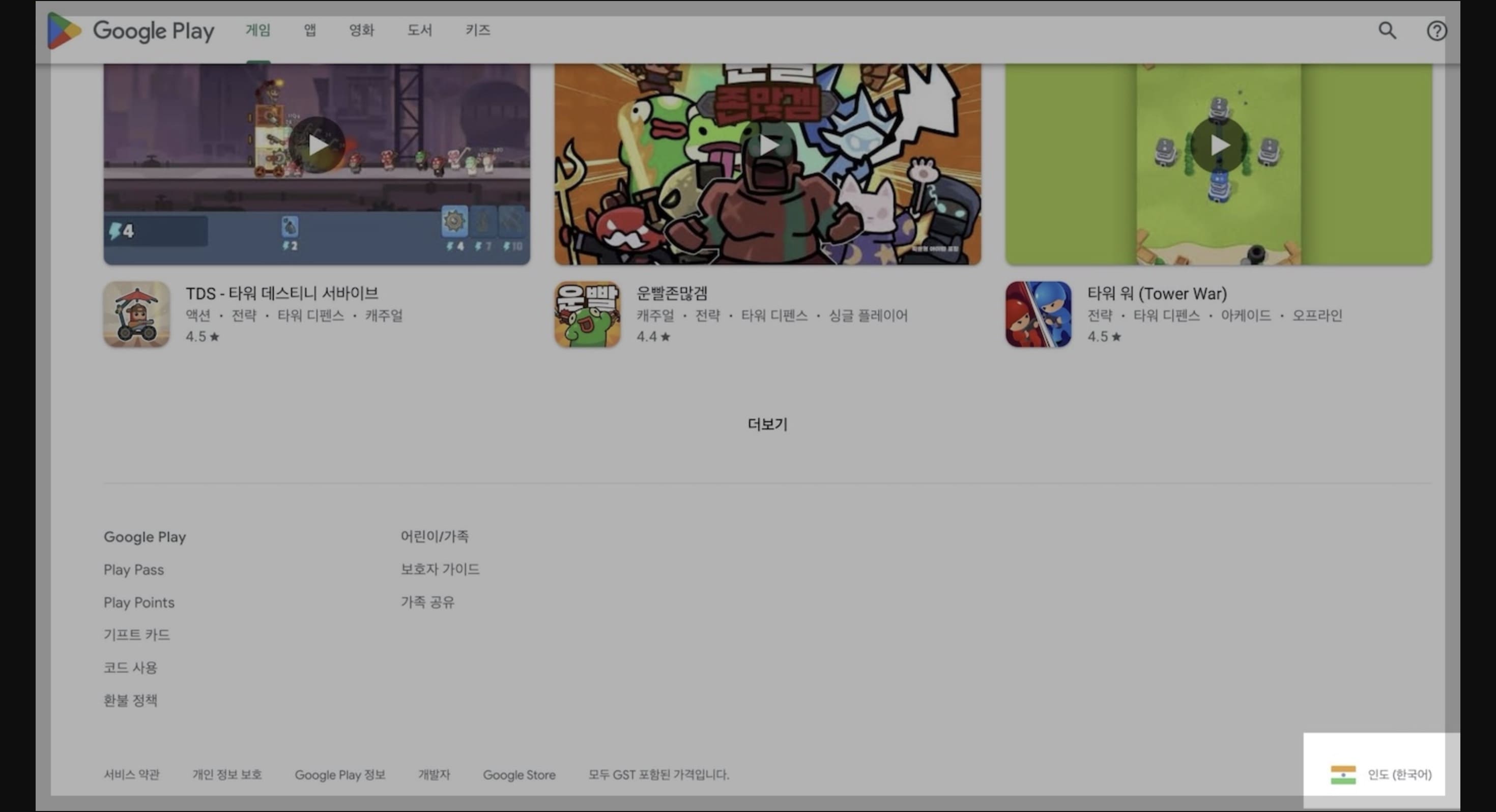Play the Tower War trailer video
The width and height of the screenshot is (1496, 812).
(1218, 145)
